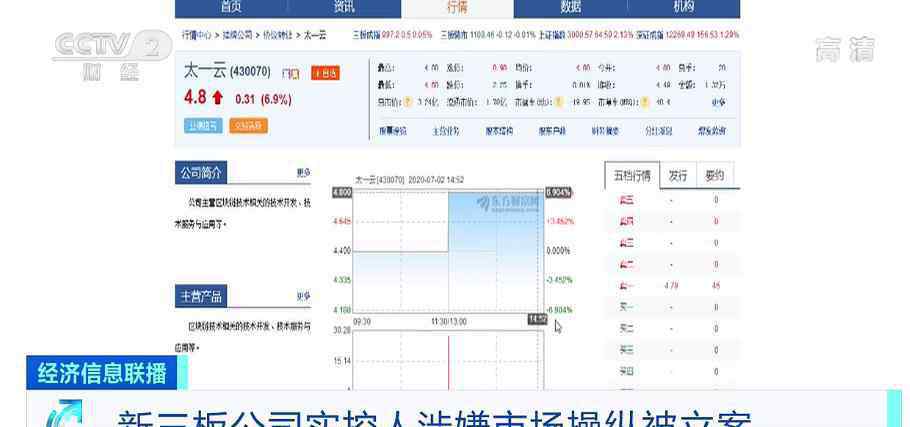The image size is (910, 427).
Task: Click the orange button under the price change
Action: point(248,125)
